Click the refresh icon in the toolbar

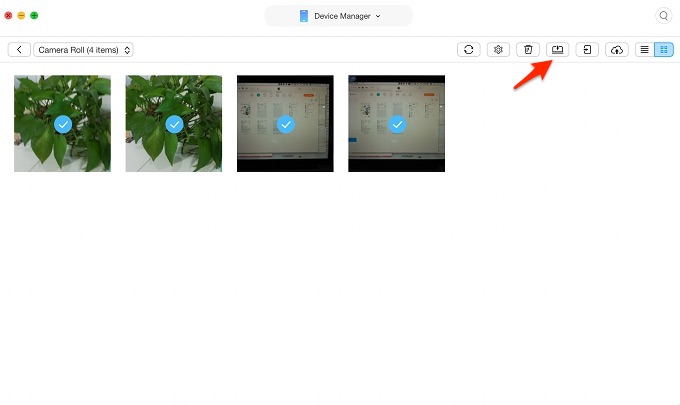pos(468,49)
